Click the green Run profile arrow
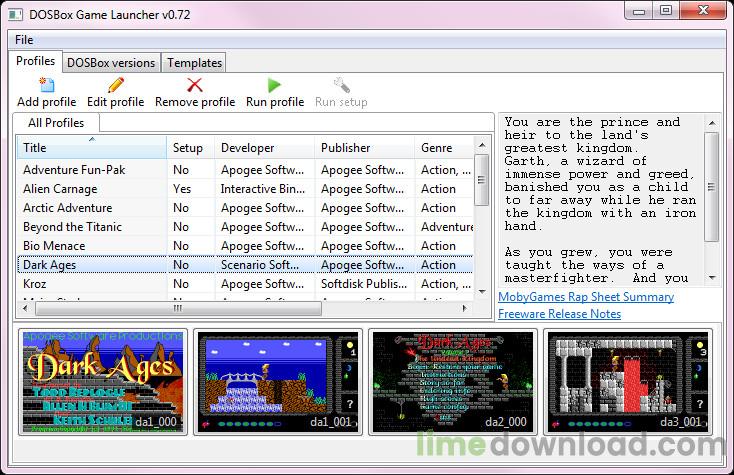The height and width of the screenshot is (475, 734). coord(274,85)
